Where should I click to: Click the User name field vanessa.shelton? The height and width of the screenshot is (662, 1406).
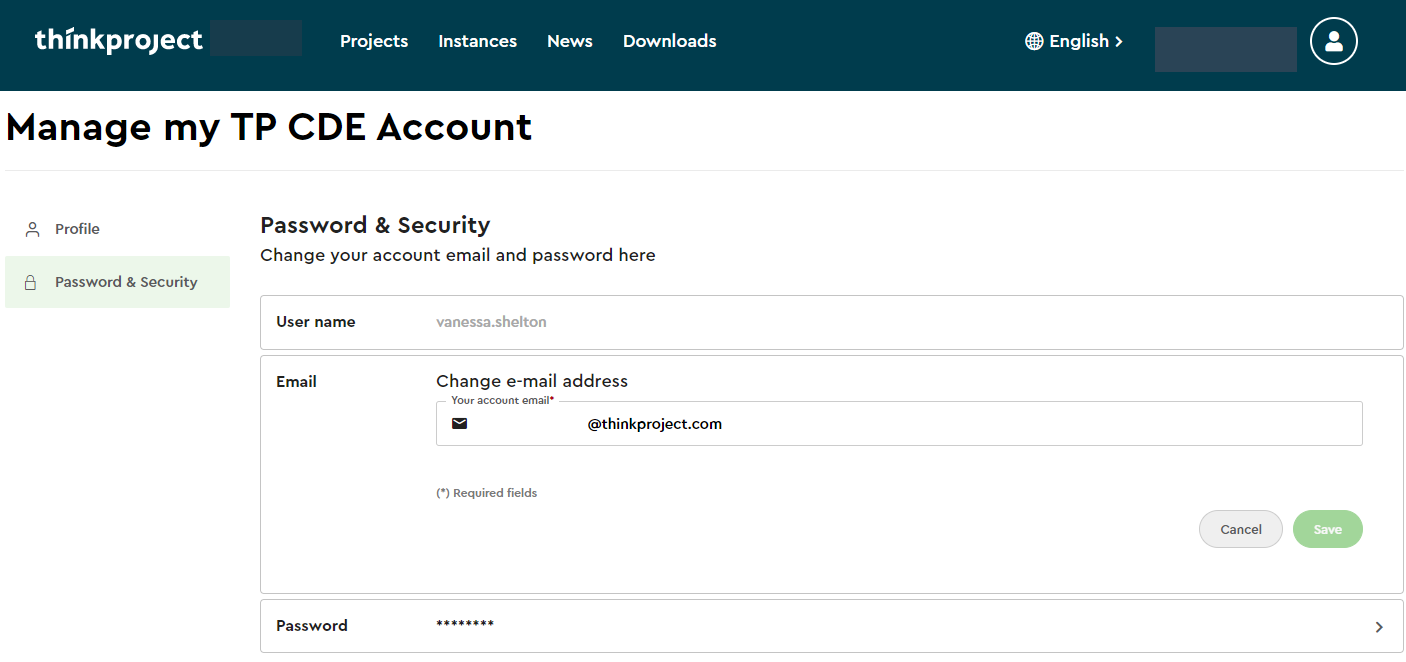[491, 322]
